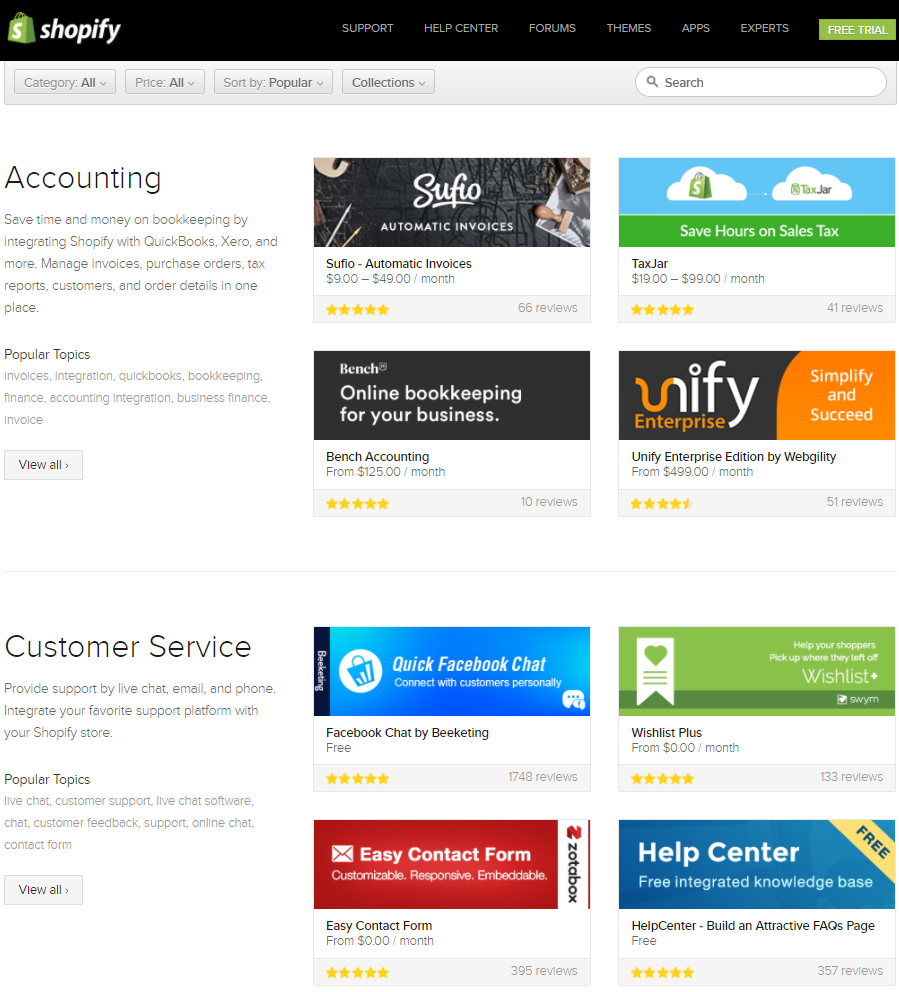Click the $19.00 – $99.00 / month price
Image resolution: width=899 pixels, height=992 pixels.
(698, 279)
